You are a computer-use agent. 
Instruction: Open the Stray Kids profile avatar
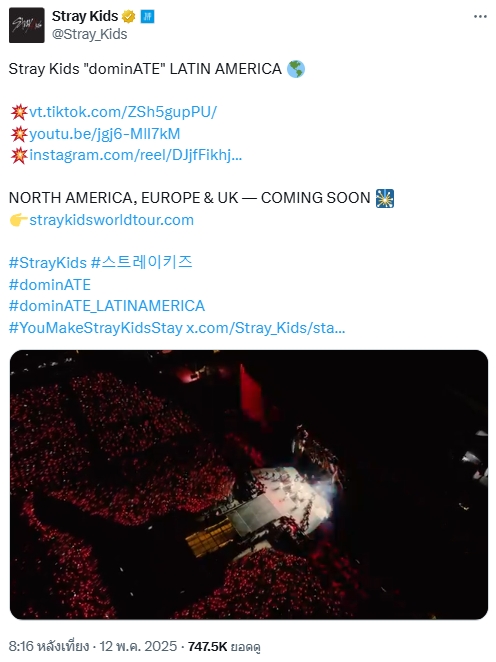27,25
